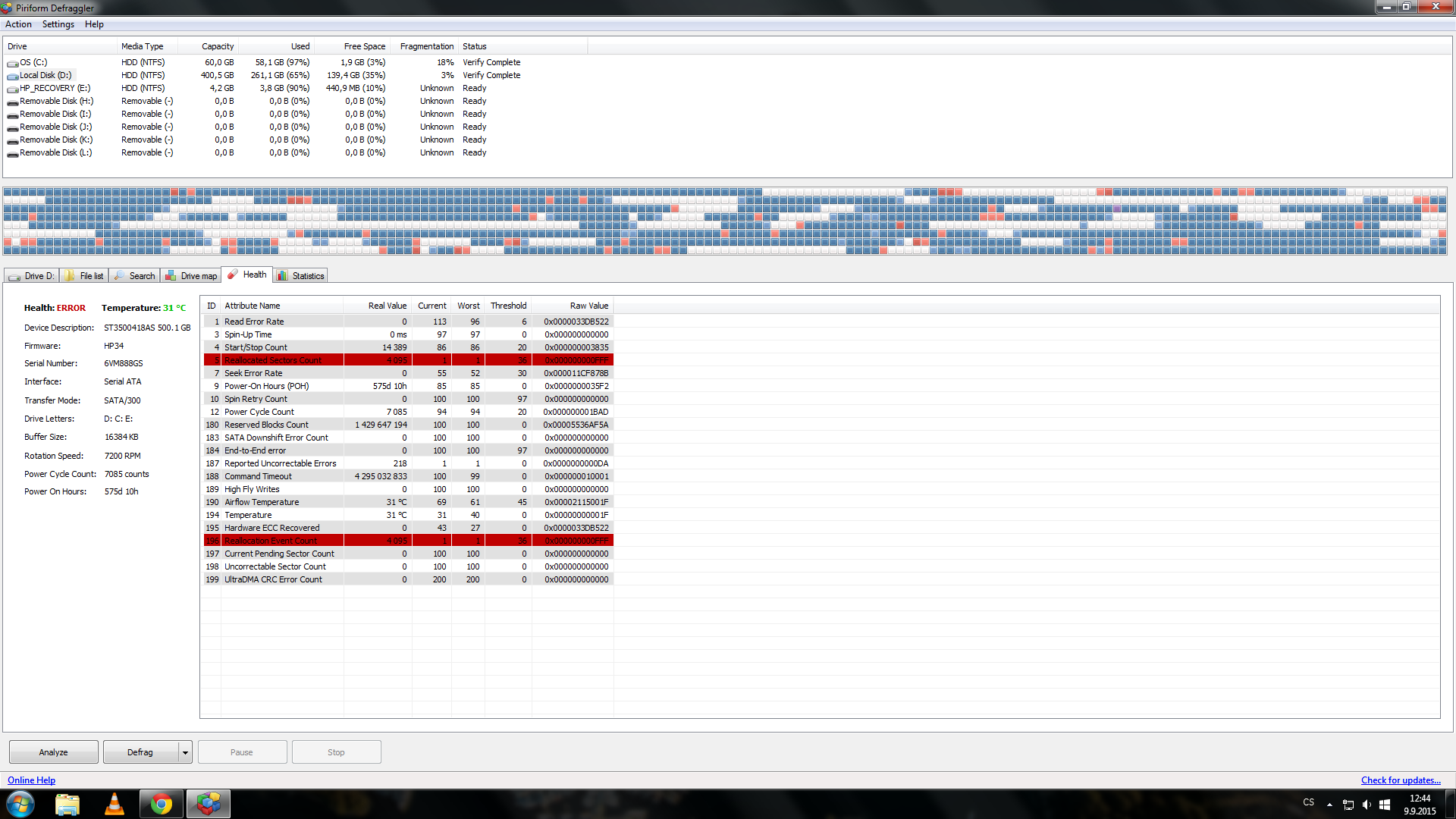
Task: Select the Seek Error Rate row
Action: point(408,373)
